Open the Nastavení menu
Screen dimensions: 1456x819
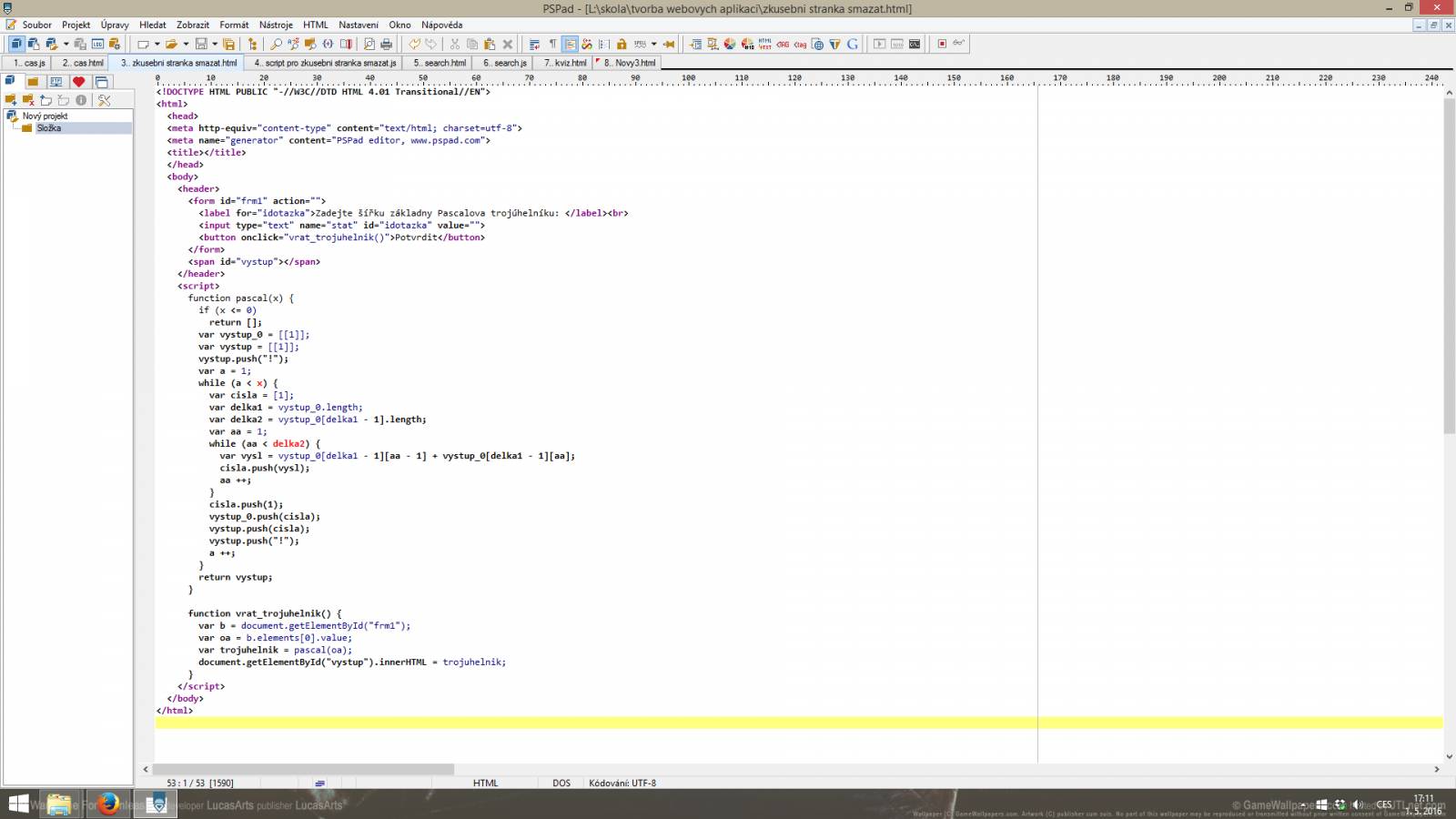click(359, 25)
